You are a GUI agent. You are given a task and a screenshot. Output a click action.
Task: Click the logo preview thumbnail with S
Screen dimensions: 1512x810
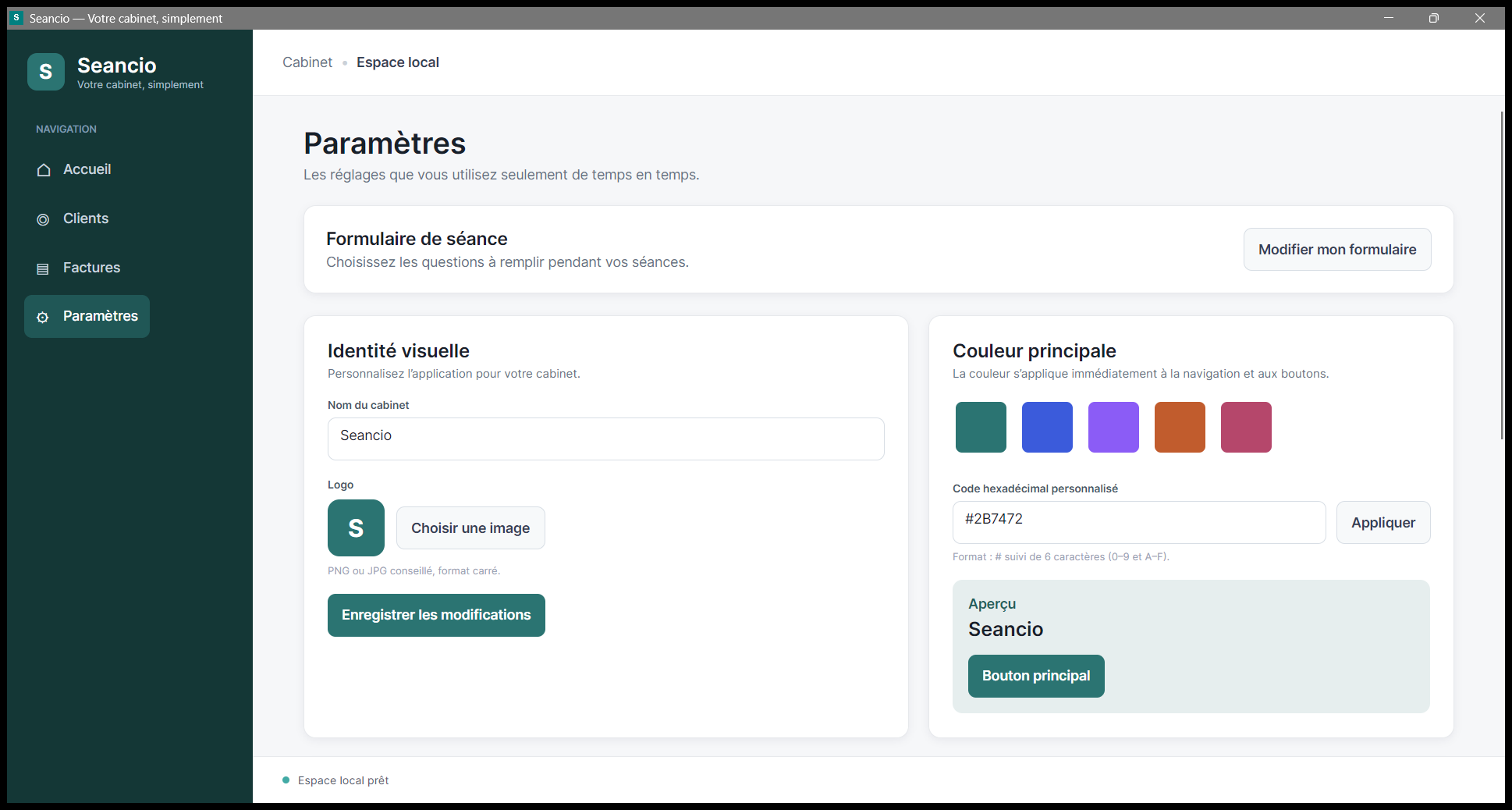pyautogui.click(x=356, y=528)
